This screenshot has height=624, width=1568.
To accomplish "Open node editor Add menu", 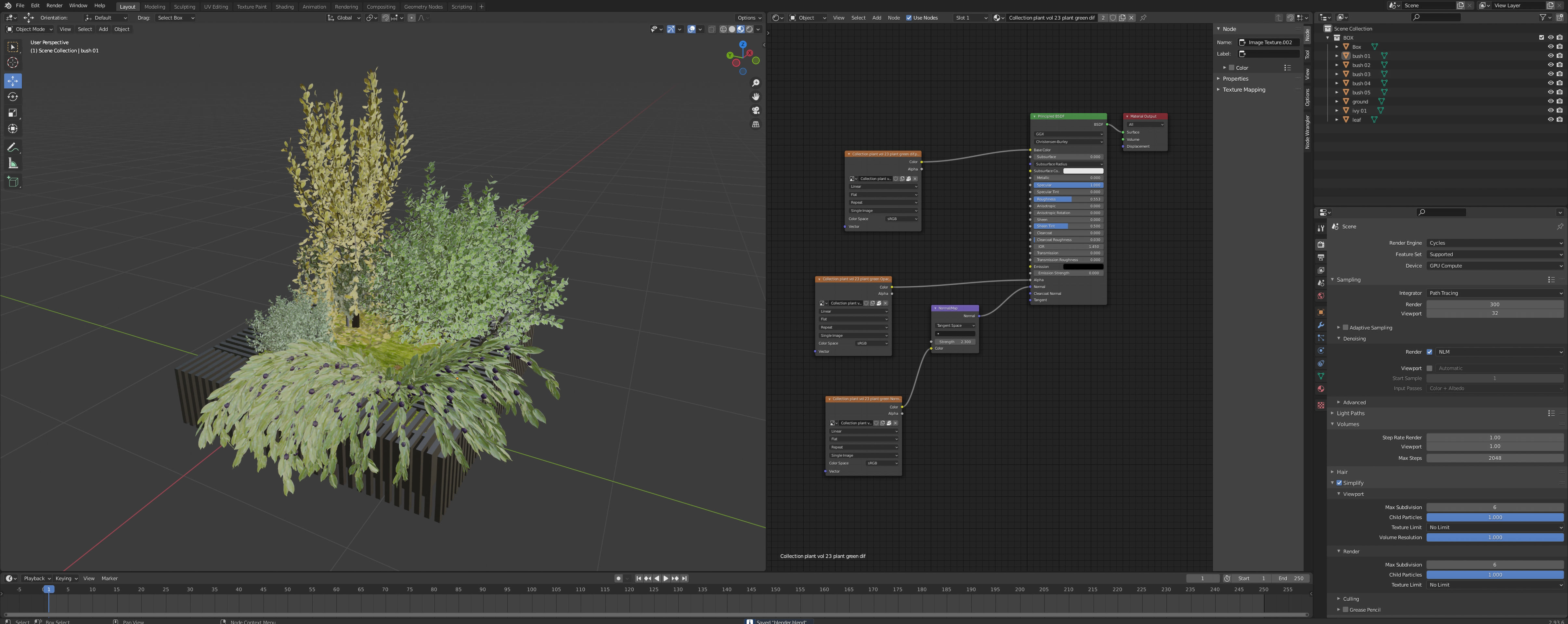I will tap(876, 18).
